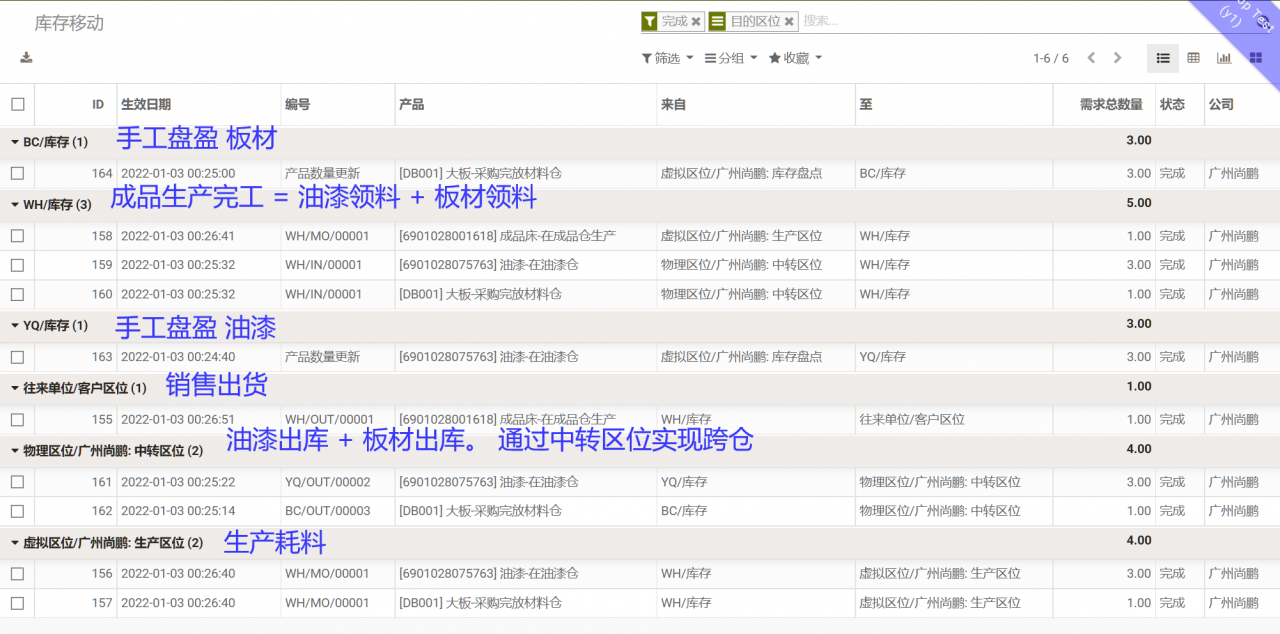Check the row with ID 155

(x=17, y=419)
